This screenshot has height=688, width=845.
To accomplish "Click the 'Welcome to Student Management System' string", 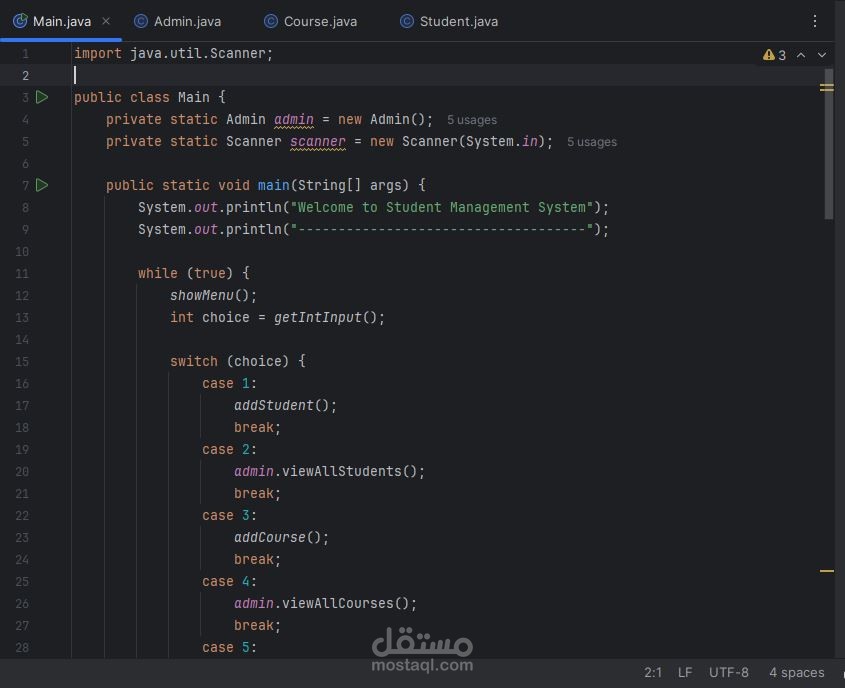I will [x=441, y=207].
